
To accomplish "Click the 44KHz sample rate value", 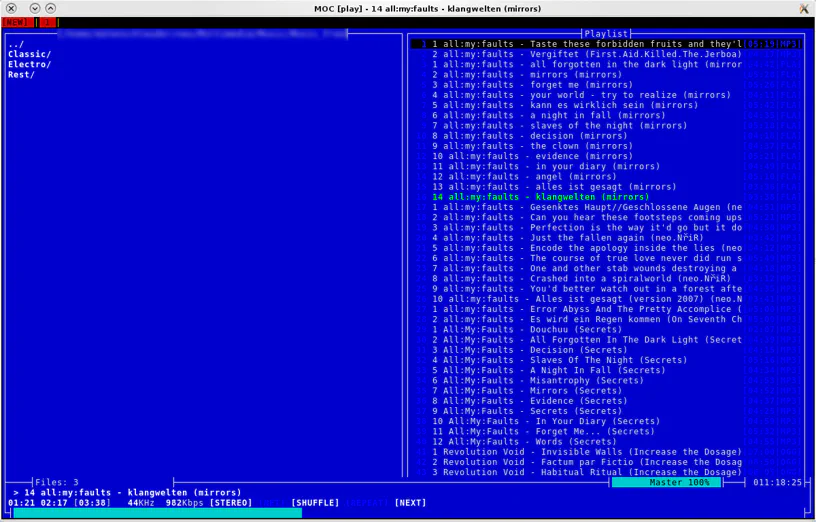I will tap(141, 503).
